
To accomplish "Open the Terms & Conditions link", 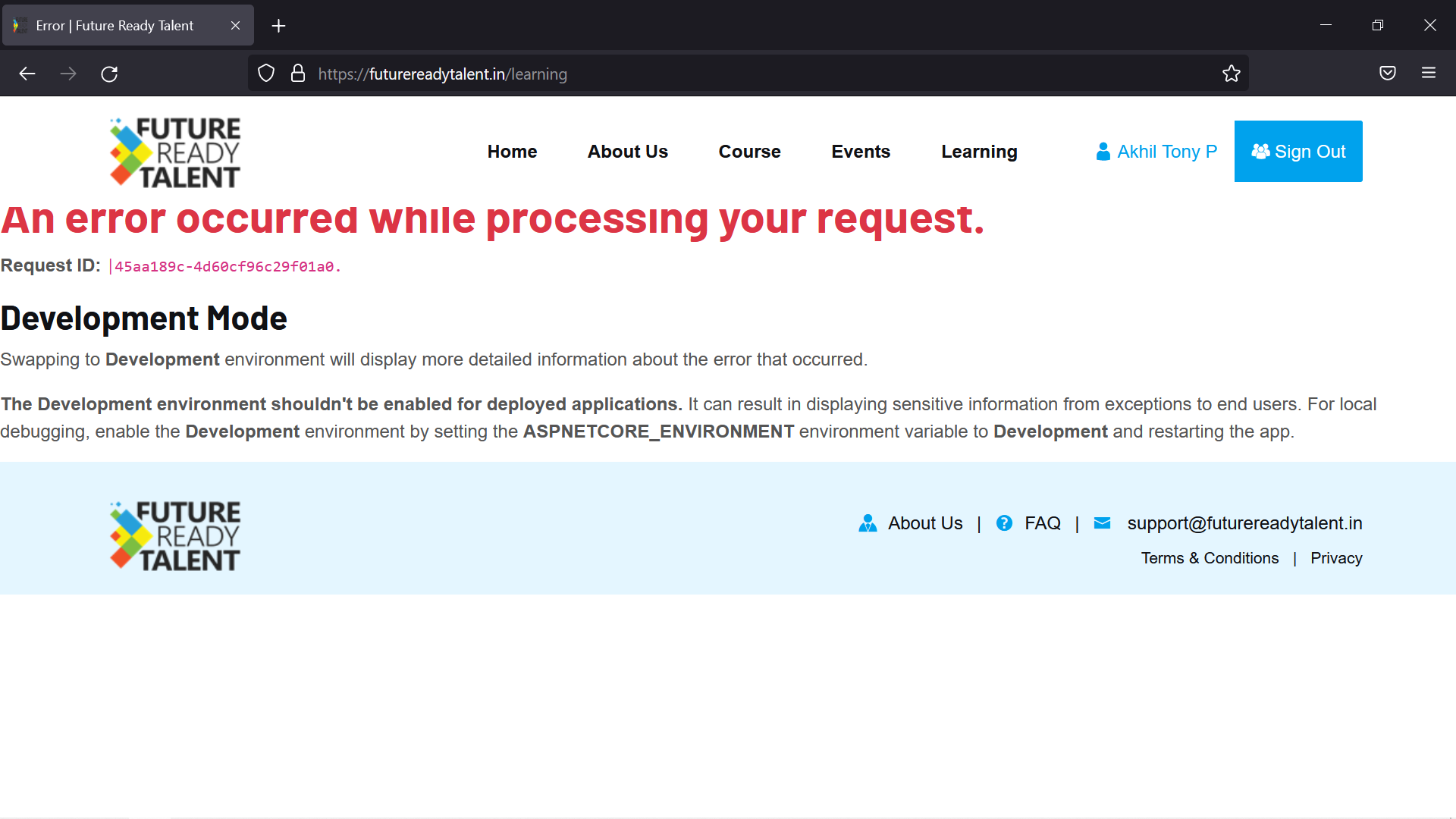I will click(x=1210, y=558).
